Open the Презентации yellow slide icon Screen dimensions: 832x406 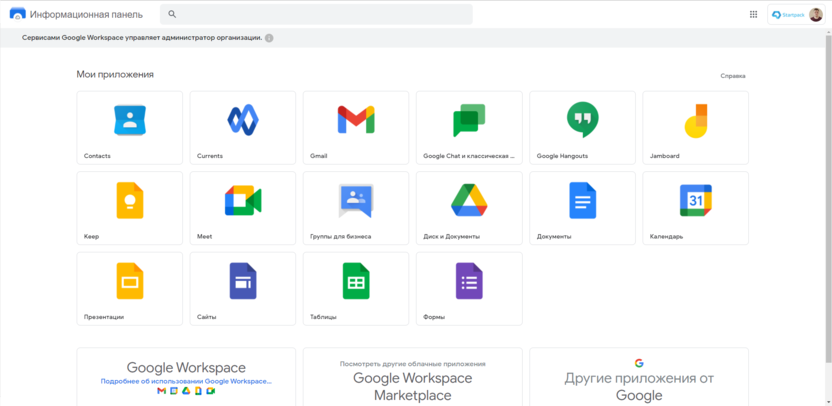click(129, 281)
